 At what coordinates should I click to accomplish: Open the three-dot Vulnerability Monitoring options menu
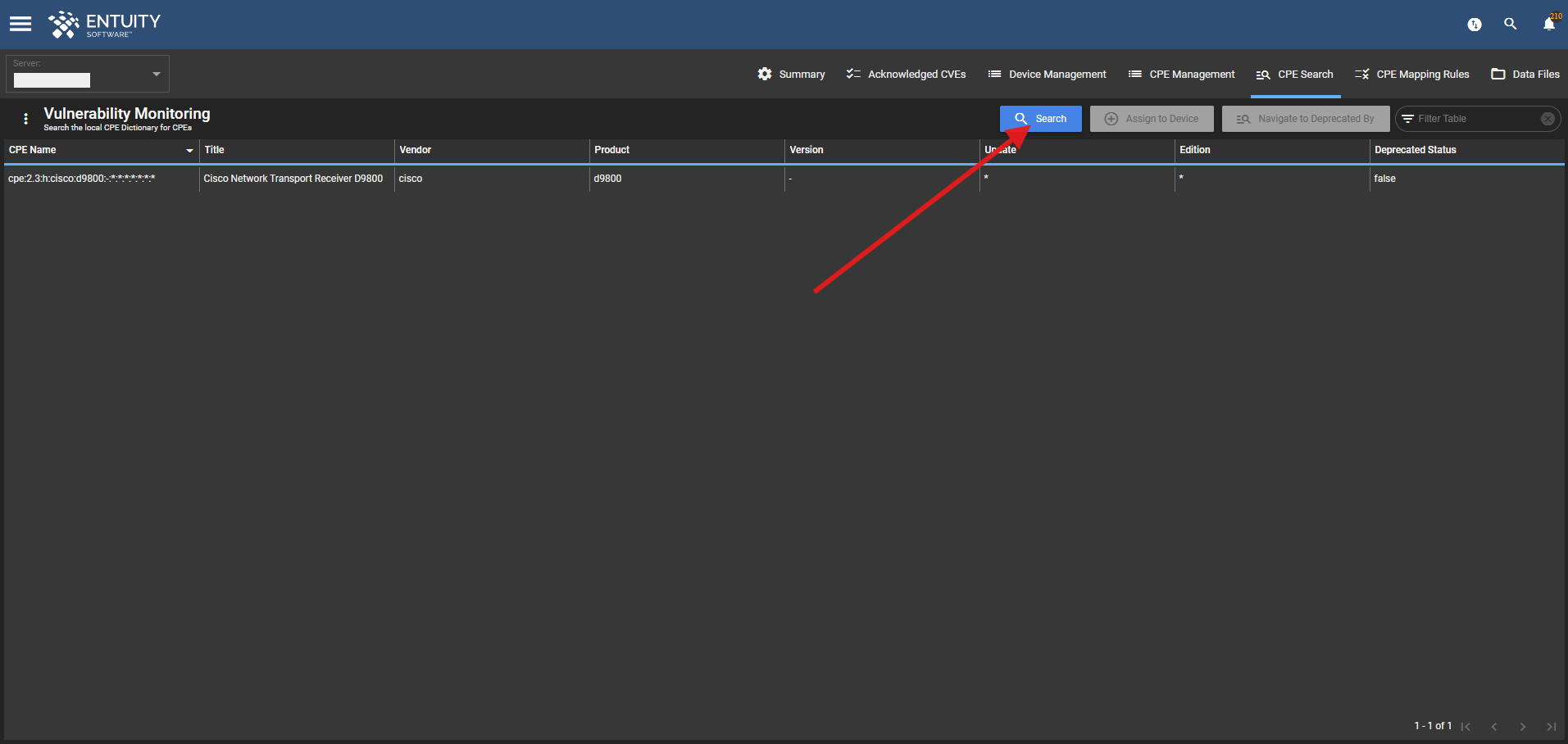26,119
